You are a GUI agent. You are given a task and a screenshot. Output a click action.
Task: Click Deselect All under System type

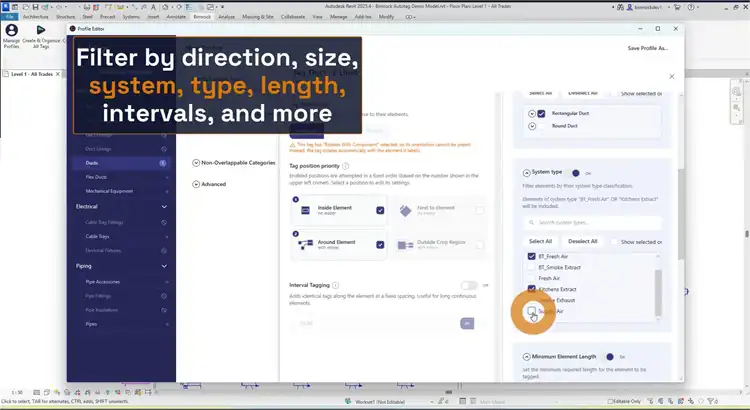(x=583, y=242)
